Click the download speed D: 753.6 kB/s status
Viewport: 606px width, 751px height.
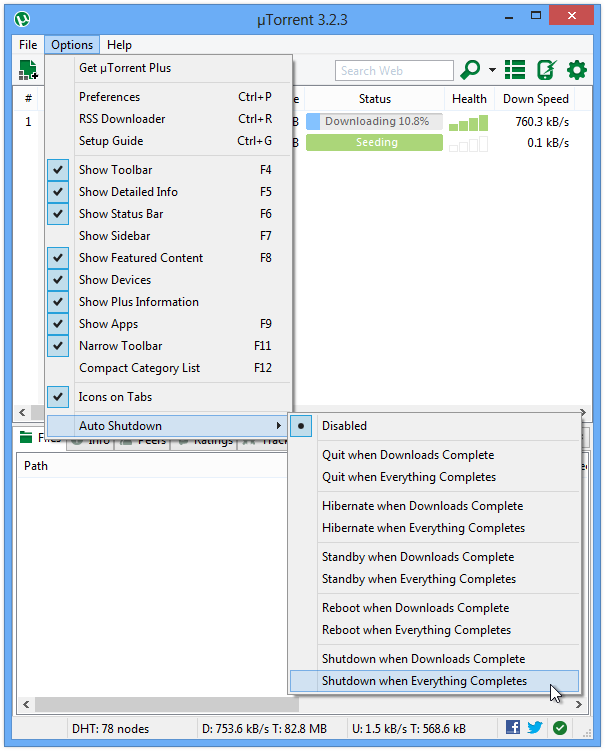pyautogui.click(x=264, y=729)
